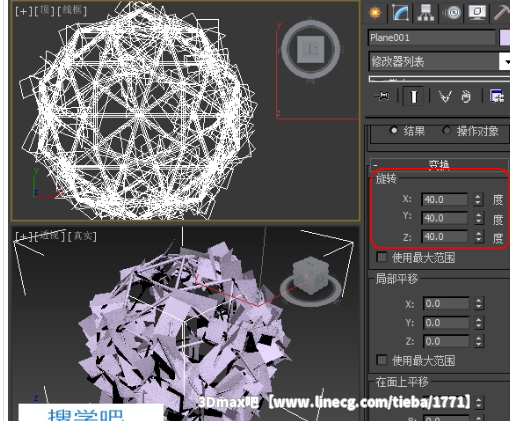The height and width of the screenshot is (421, 510).
Task: Click the 局部平移 Y value field
Action: point(446,322)
